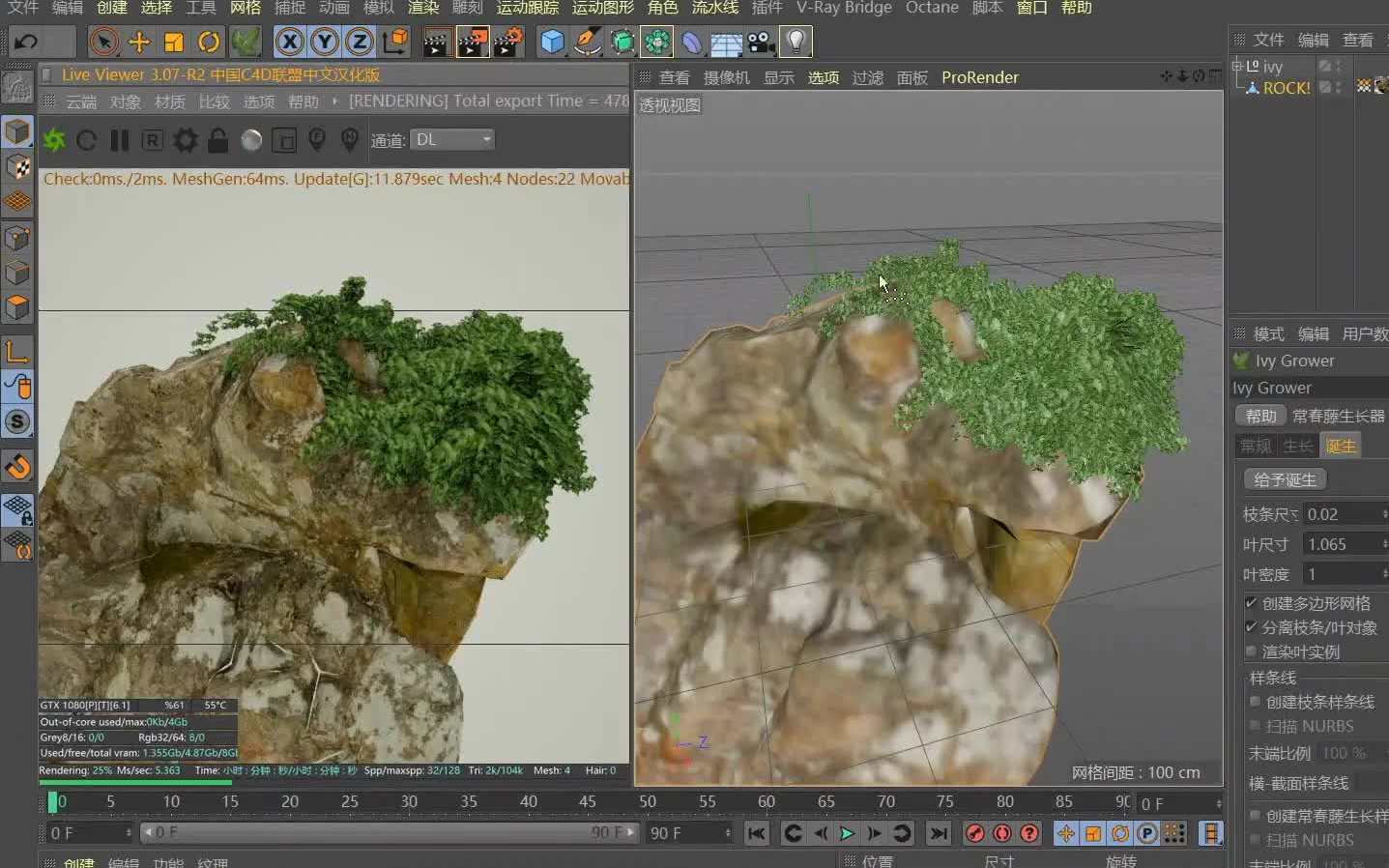
Task: Select the ROCK! object in object manager
Action: [1287, 88]
